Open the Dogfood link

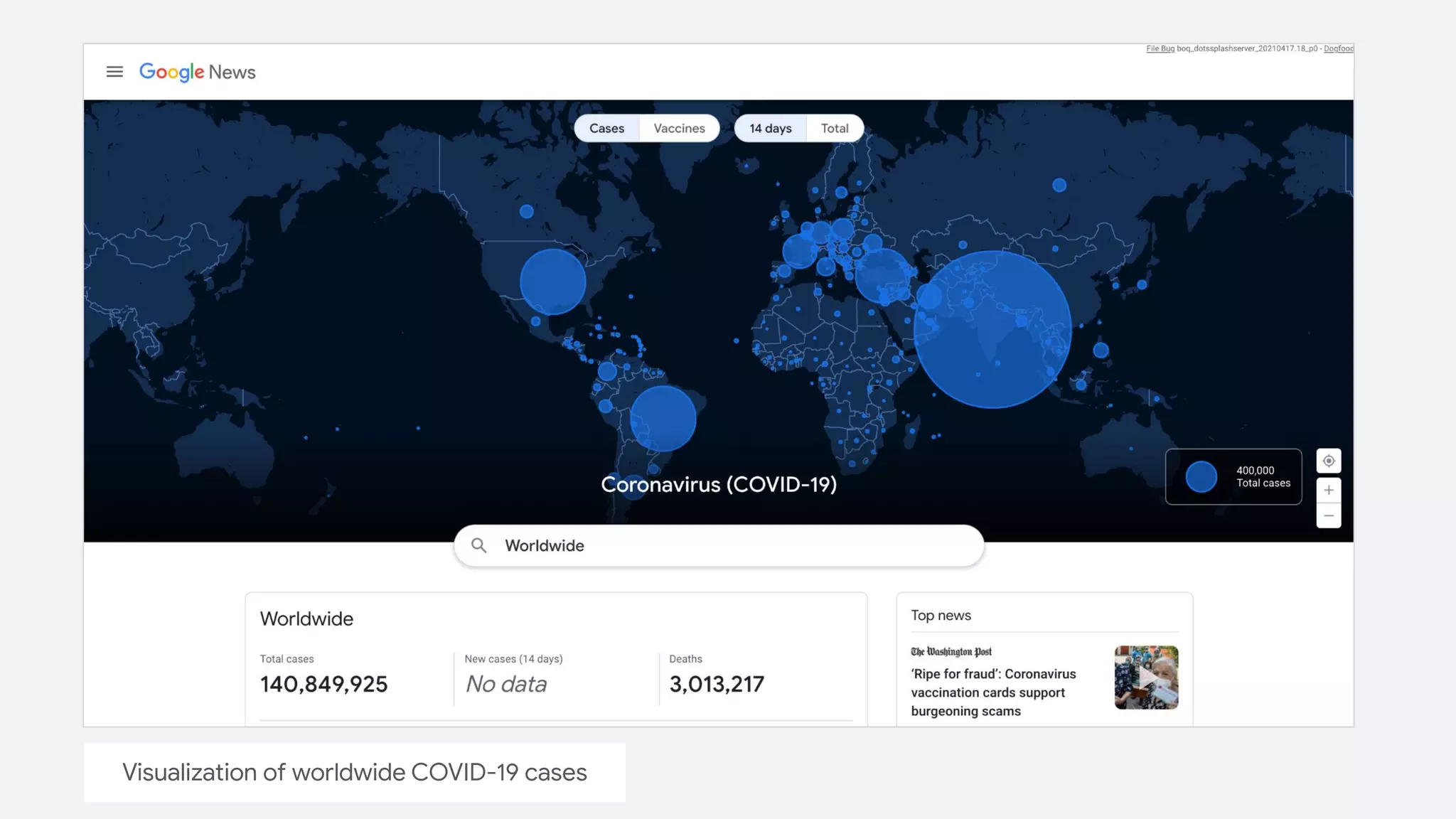1339,48
